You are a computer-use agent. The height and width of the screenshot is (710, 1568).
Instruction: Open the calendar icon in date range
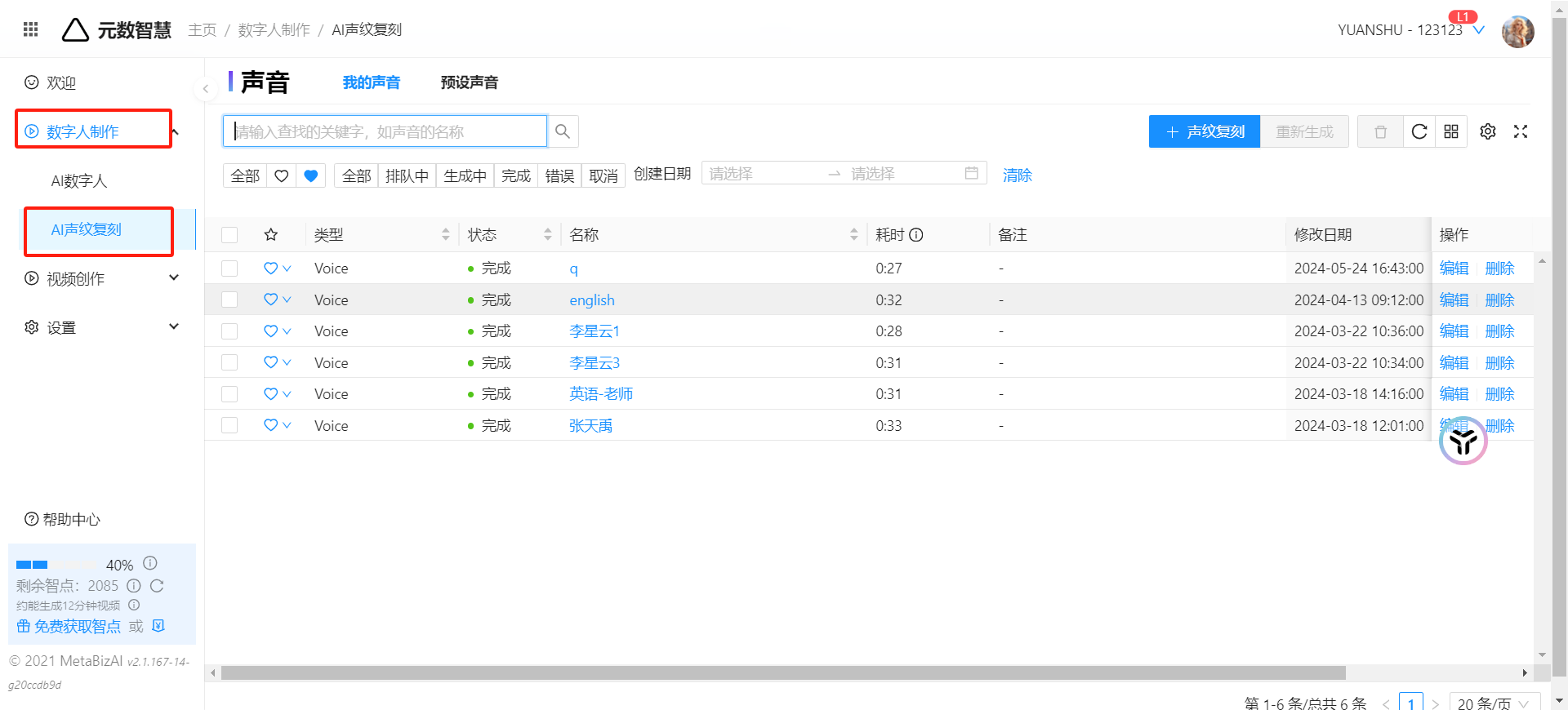pos(972,173)
